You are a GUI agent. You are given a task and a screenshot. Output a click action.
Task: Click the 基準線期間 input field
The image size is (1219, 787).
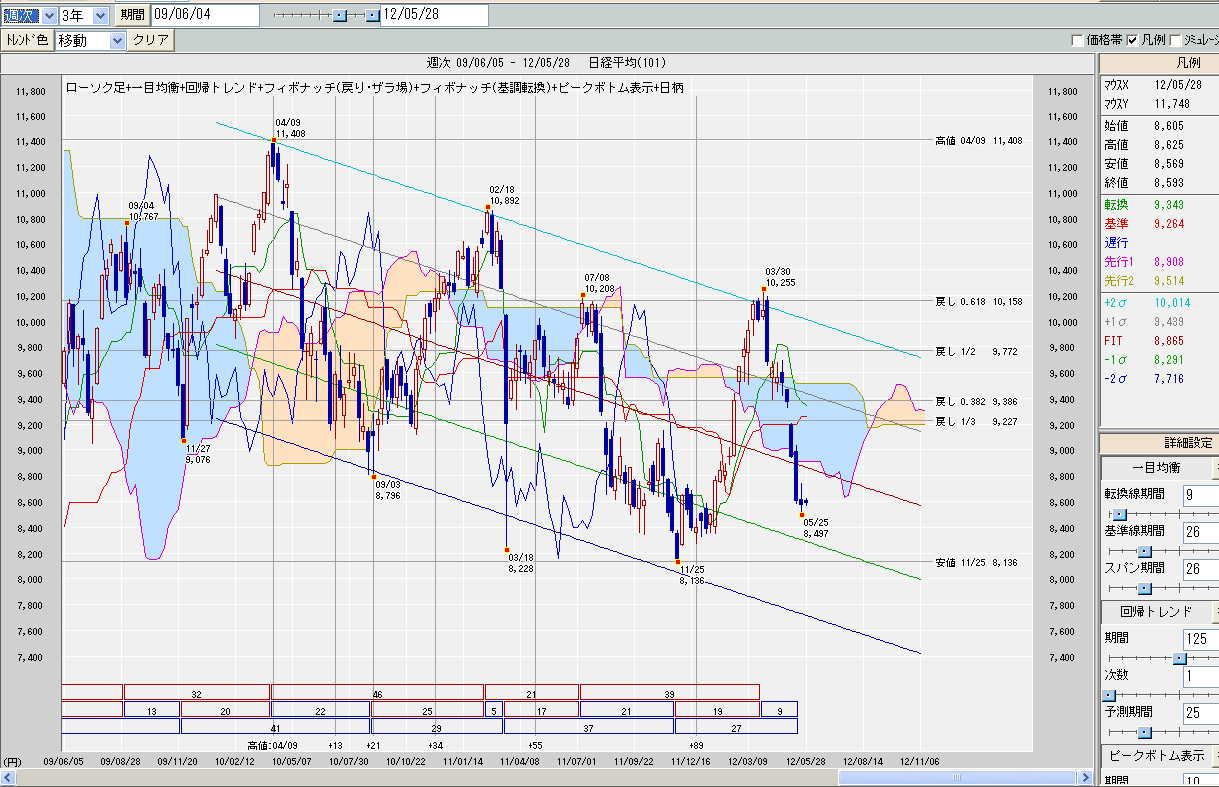[x=1201, y=532]
